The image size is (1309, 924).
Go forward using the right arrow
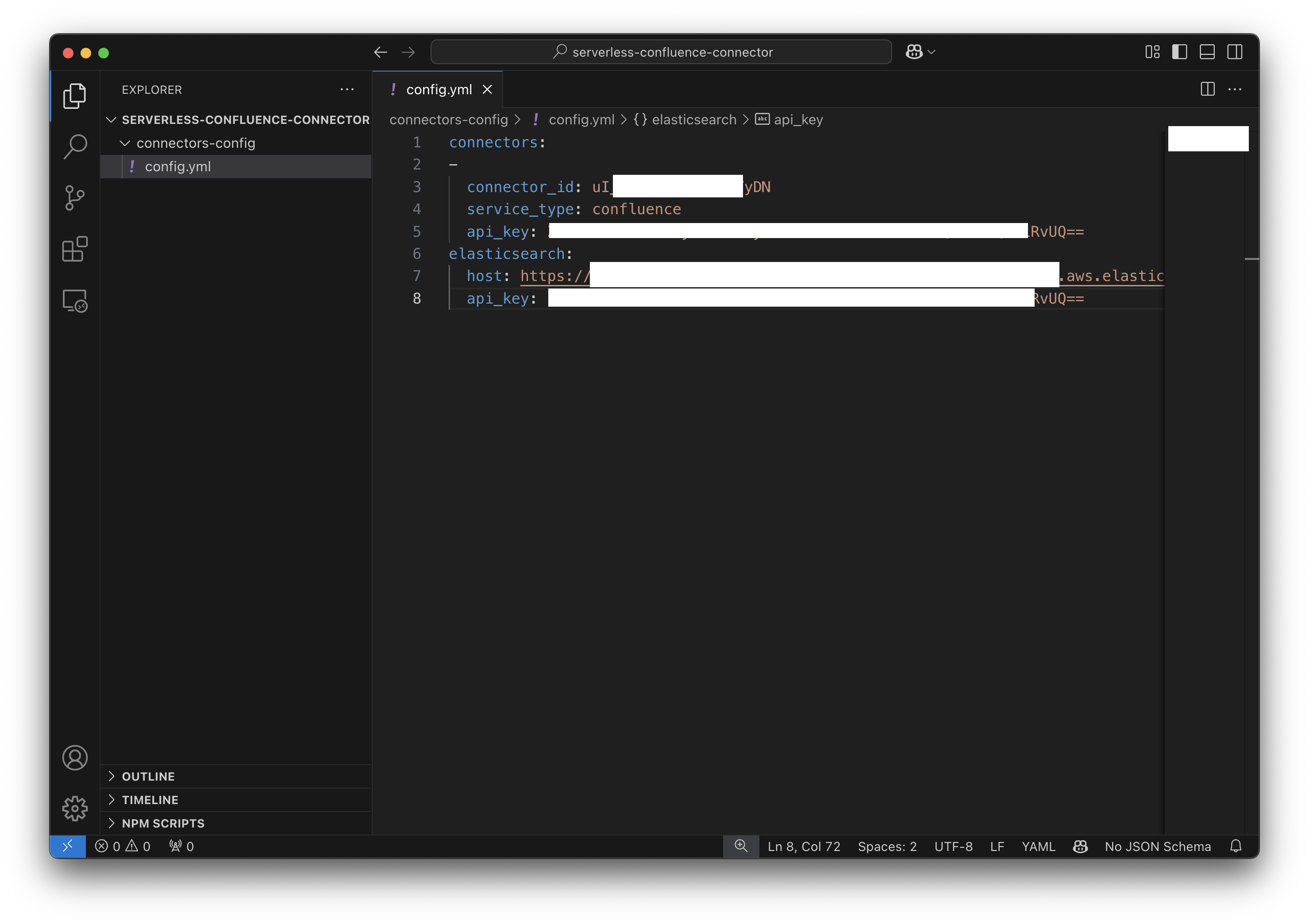(x=408, y=53)
